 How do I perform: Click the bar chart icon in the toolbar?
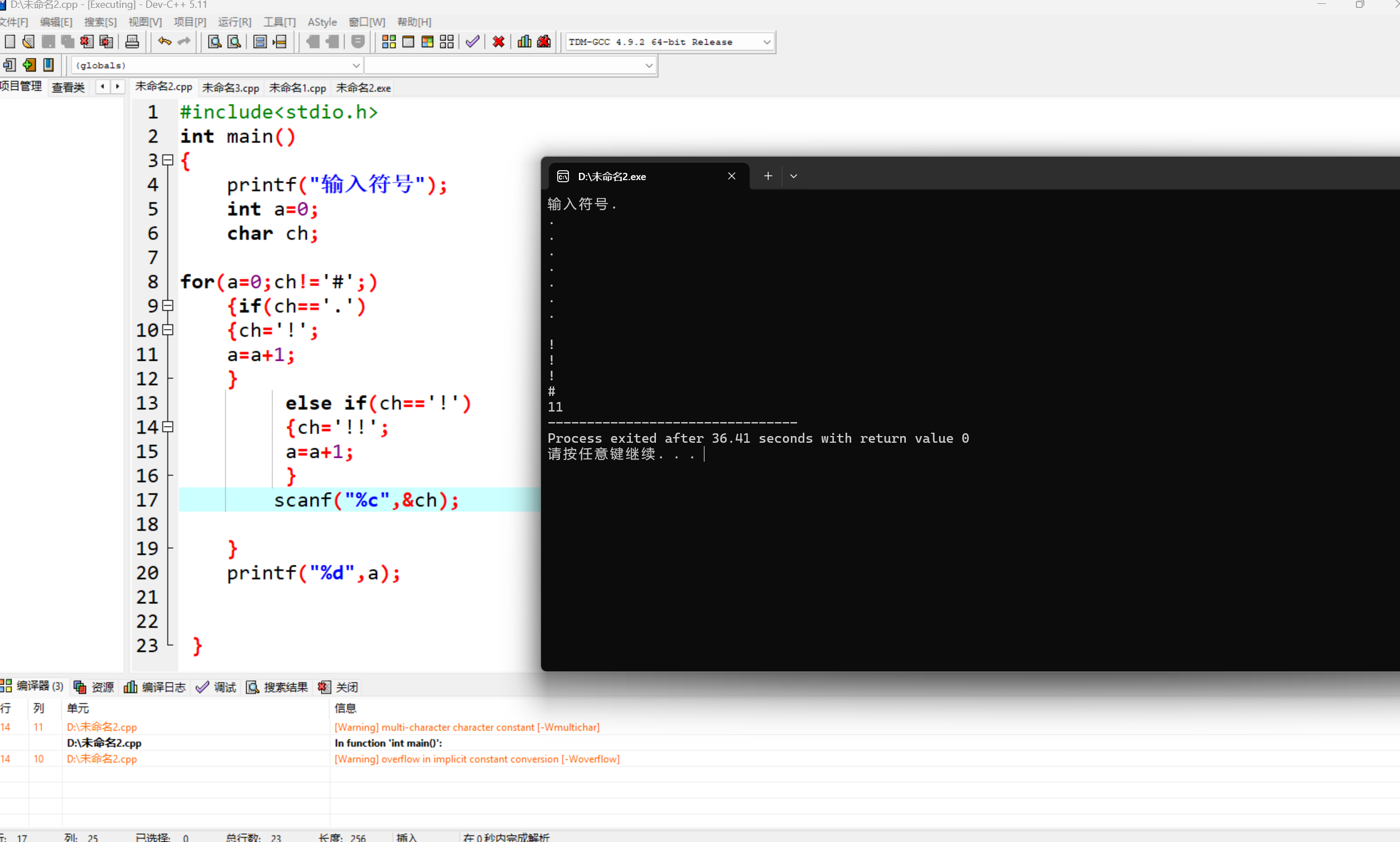524,41
